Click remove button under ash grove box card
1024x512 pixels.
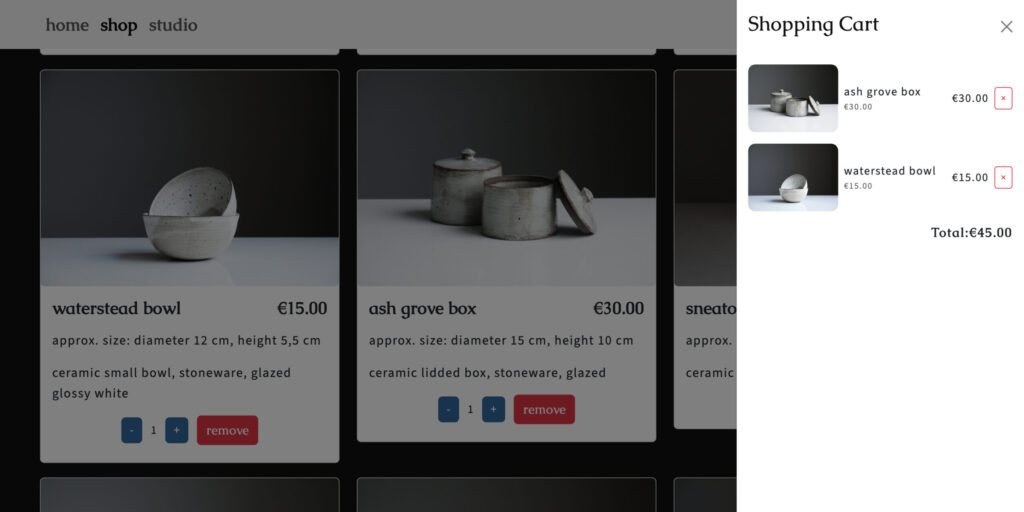coord(544,409)
